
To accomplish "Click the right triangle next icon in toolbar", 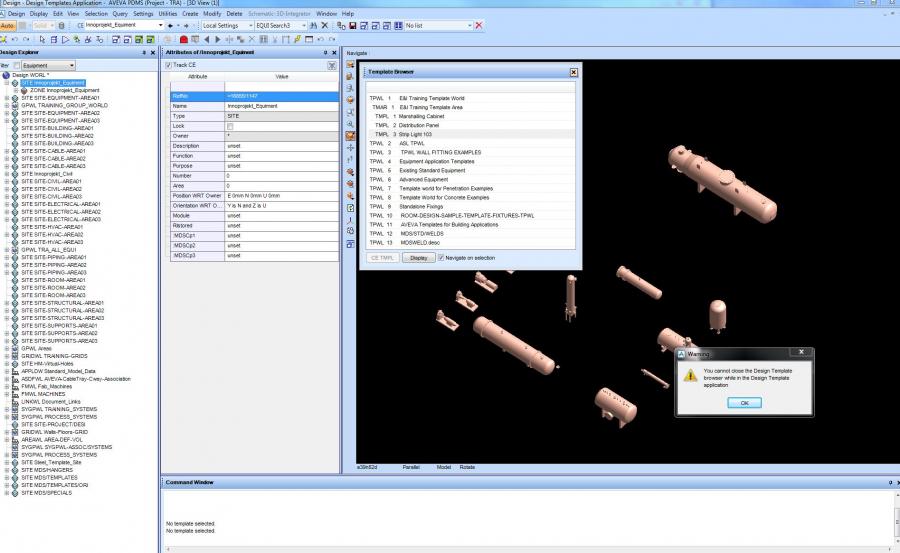I will click(218, 40).
